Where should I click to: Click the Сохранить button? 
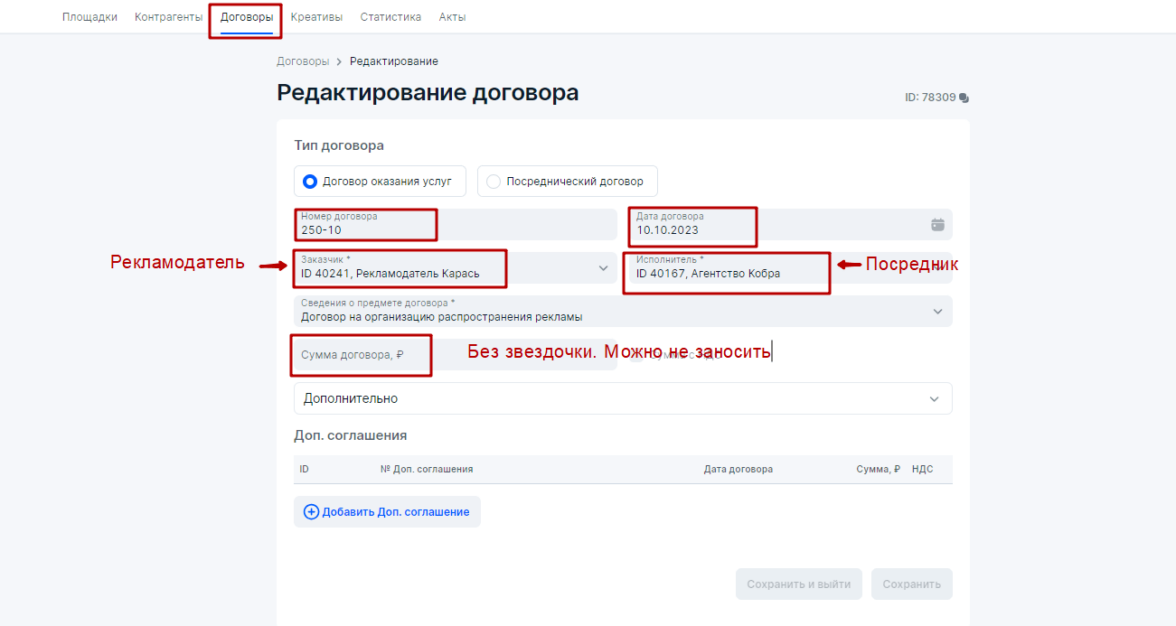911,584
